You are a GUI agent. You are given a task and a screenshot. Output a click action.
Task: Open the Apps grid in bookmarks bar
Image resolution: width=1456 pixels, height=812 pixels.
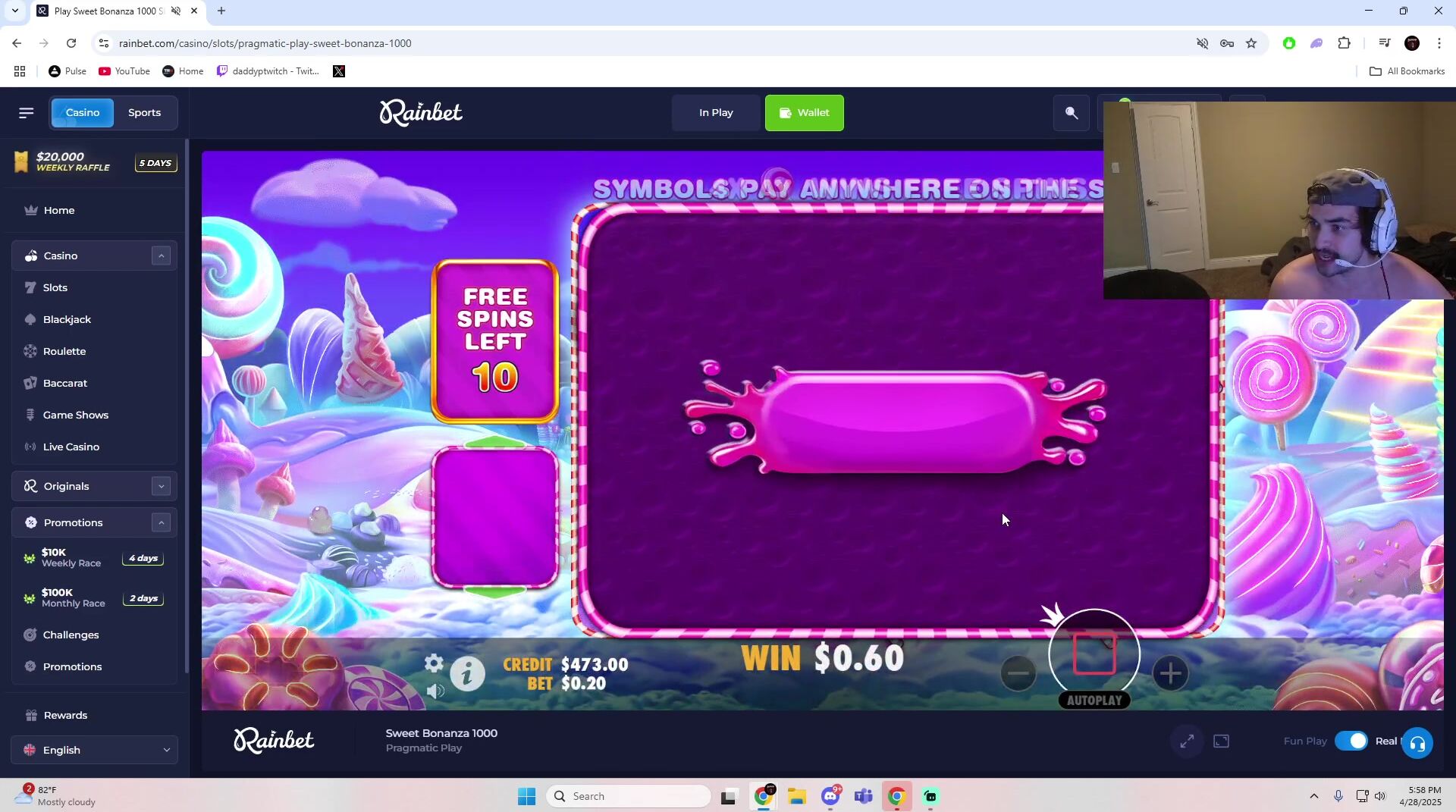[20, 71]
